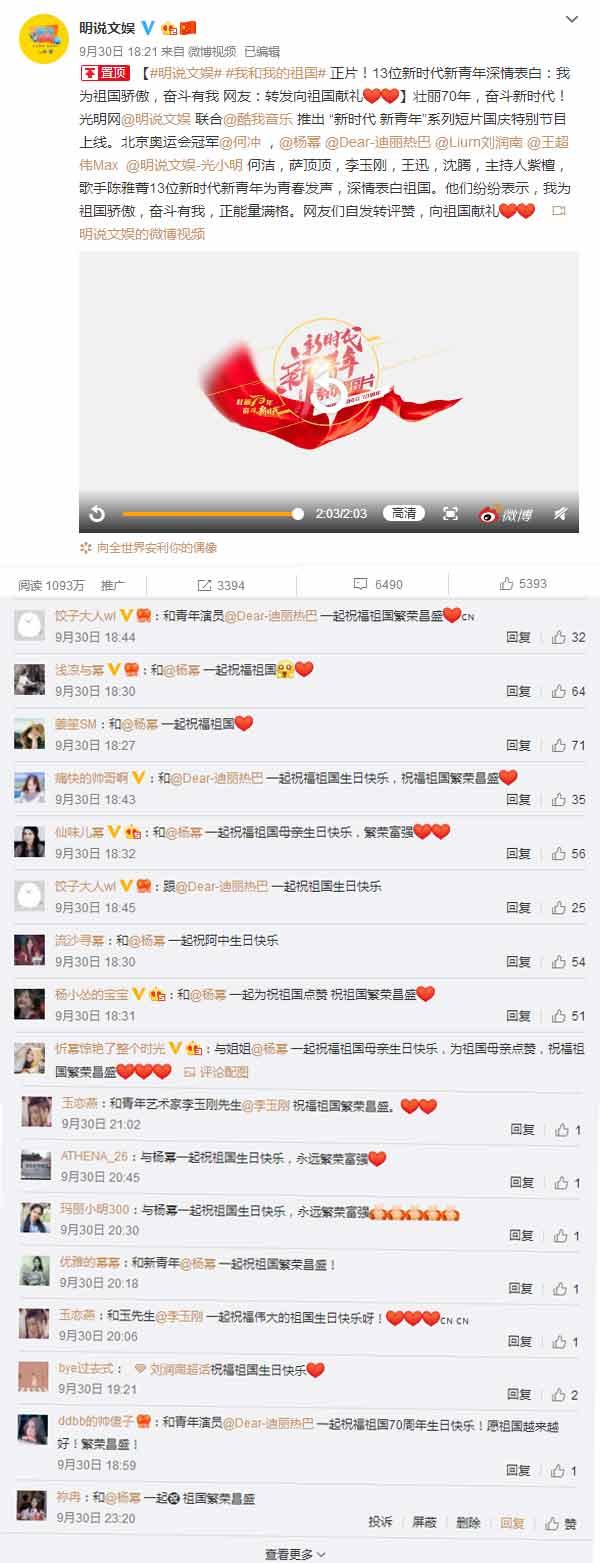Reply to the 浅凉与幂 comment

pyautogui.click(x=518, y=691)
